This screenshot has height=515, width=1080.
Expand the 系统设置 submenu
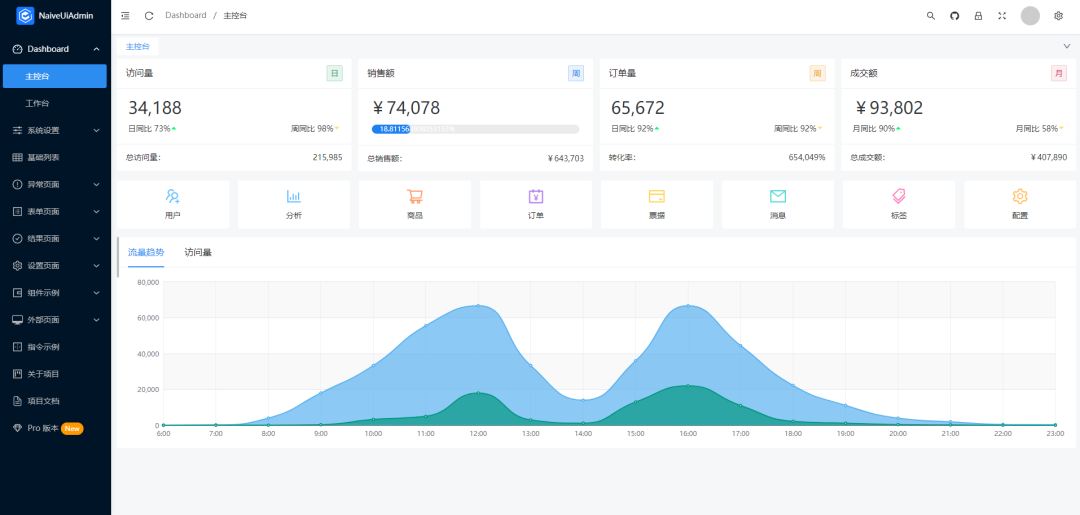(x=96, y=130)
